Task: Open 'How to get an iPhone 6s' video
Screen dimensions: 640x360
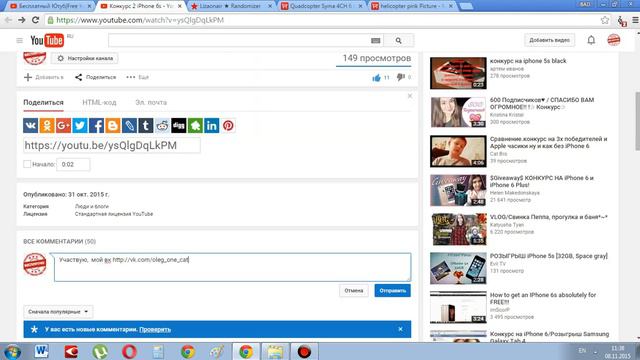Action: 542,298
